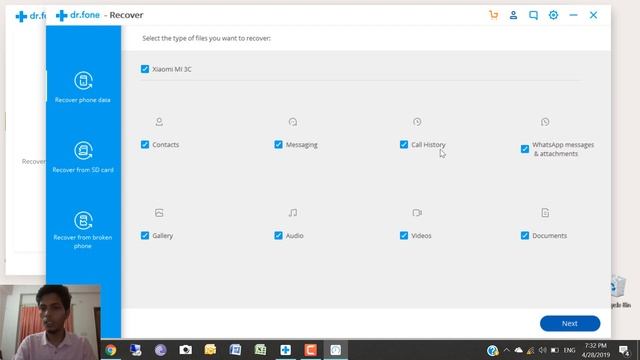Viewport: 640px width, 360px height.
Task: Open the dr.fone blue cross taskbar icon
Action: coord(285,350)
